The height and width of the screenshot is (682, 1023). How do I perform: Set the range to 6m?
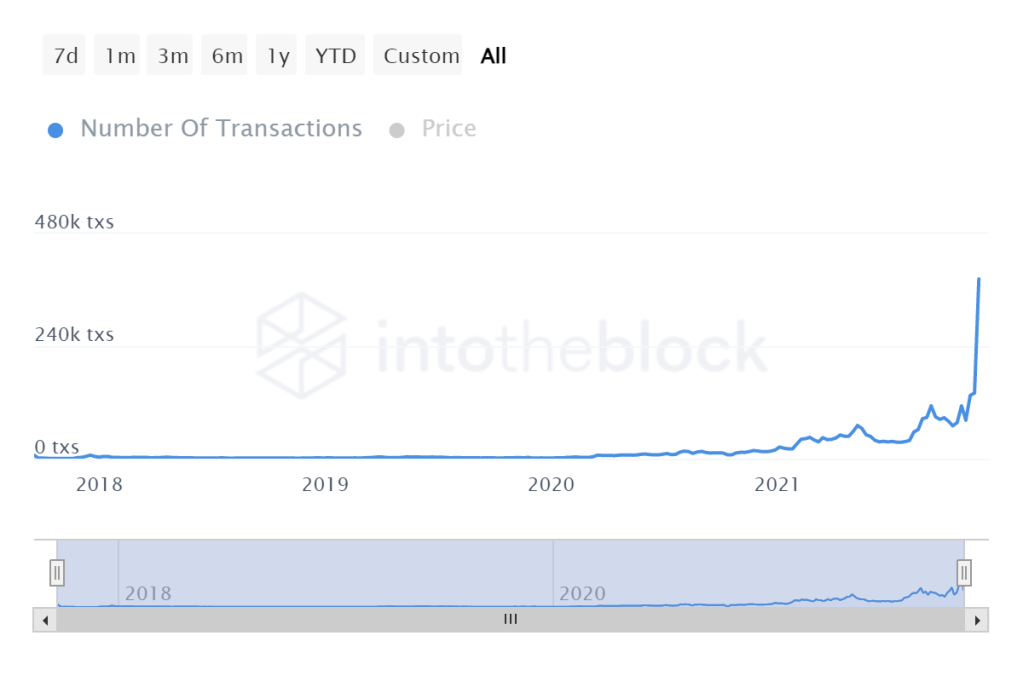(x=227, y=56)
